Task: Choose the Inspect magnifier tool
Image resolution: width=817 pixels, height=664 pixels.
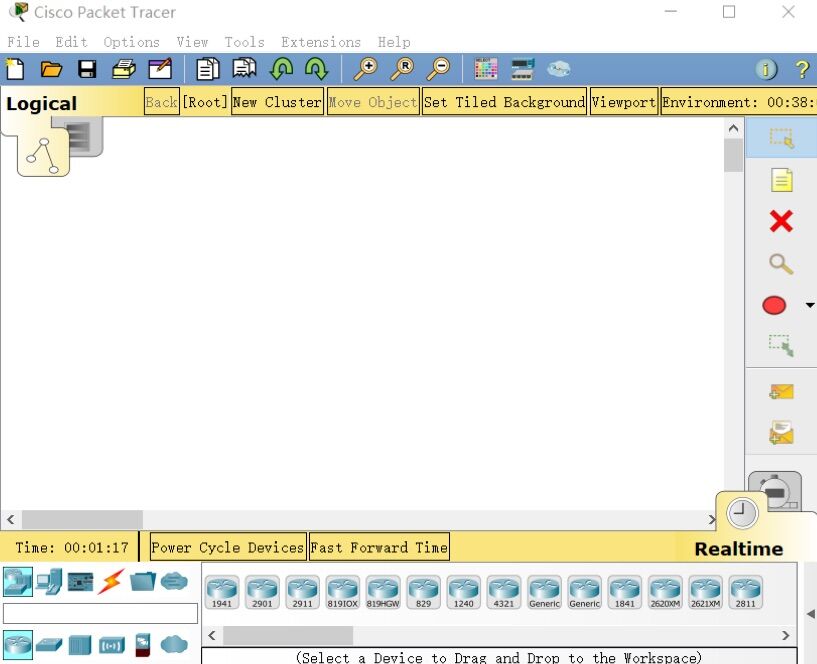Action: coord(781,263)
